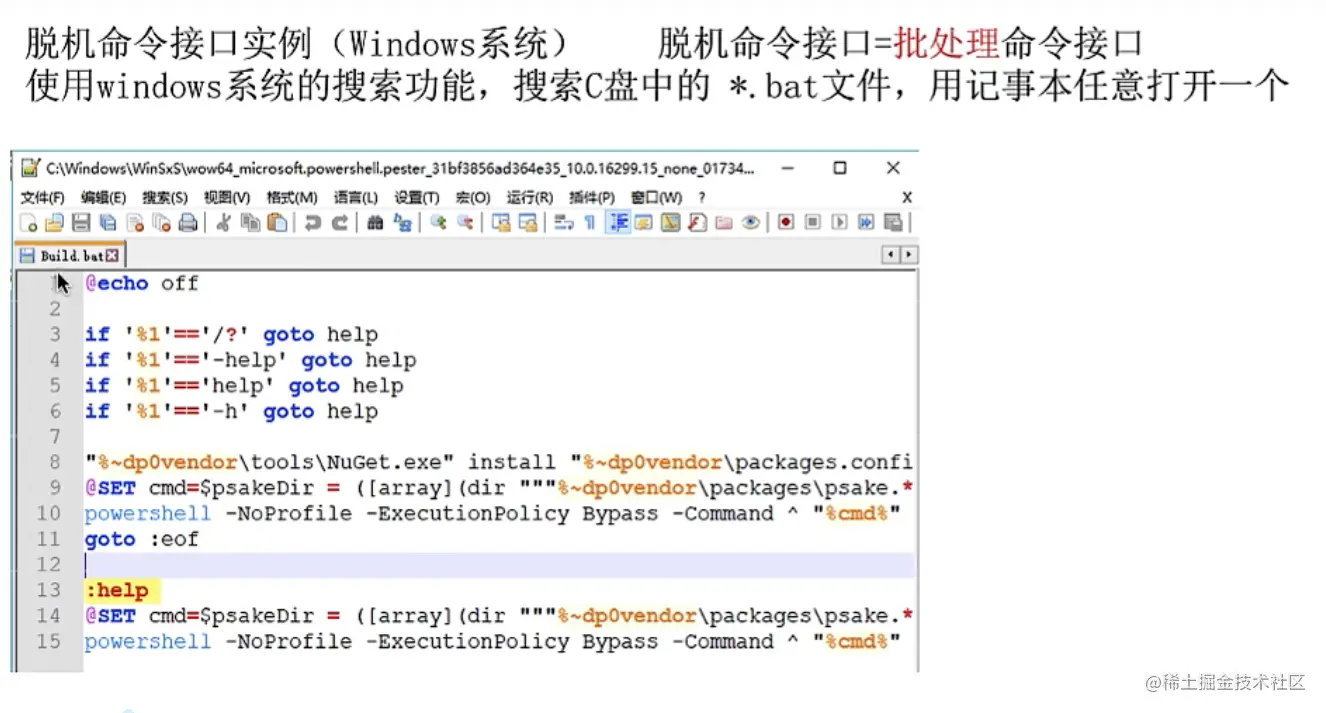
Task: Click the tab bar right scroll arrow
Action: click(x=908, y=255)
